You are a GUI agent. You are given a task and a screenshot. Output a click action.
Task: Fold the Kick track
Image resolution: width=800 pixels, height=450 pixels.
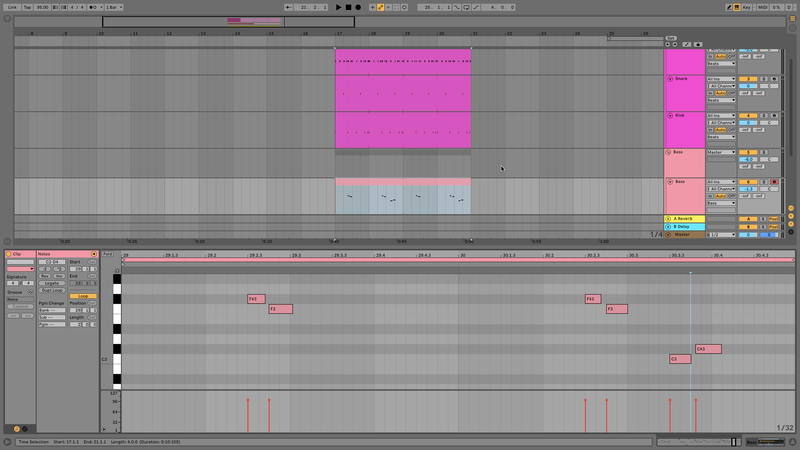tap(670, 116)
